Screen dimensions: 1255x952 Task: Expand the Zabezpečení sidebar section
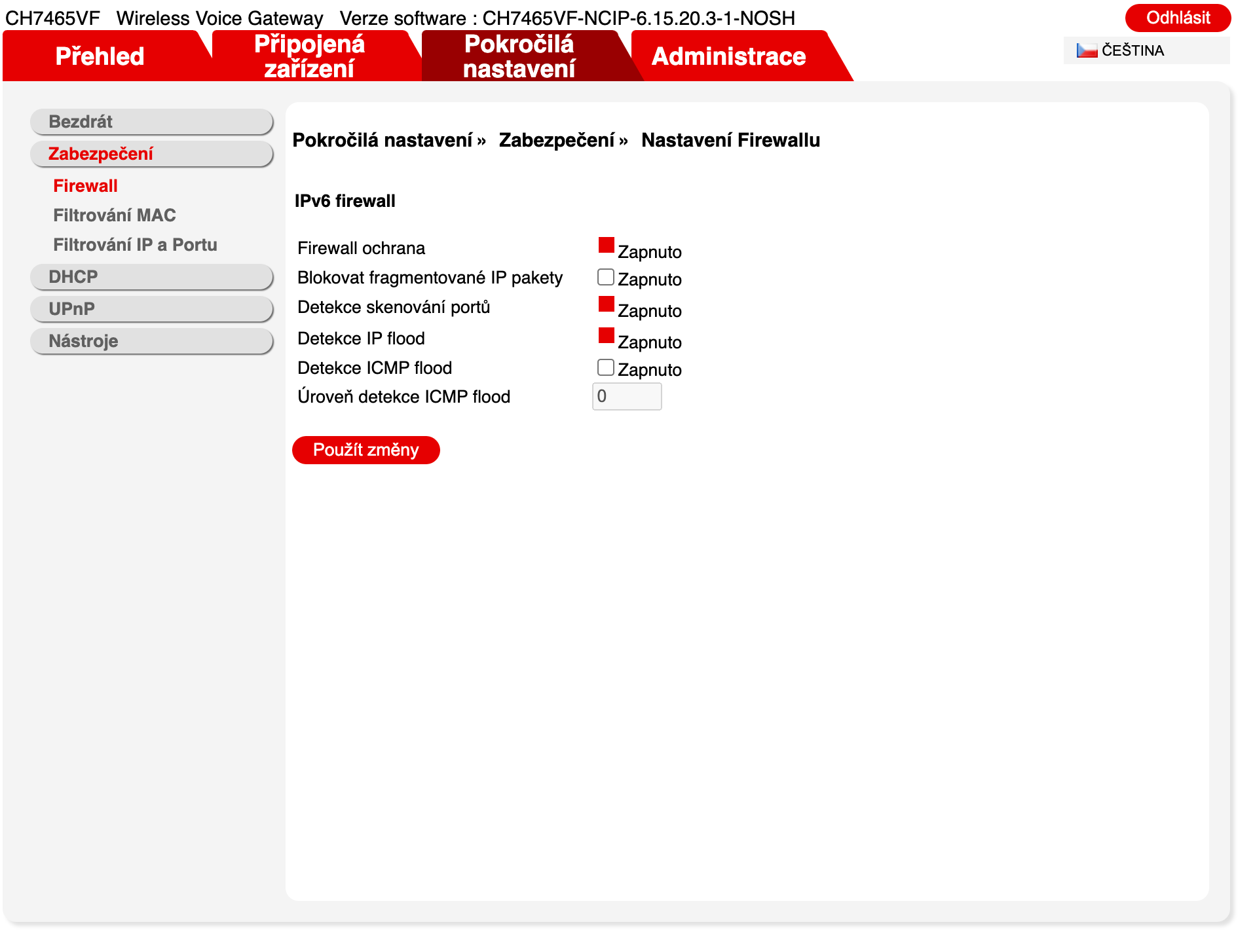click(x=151, y=154)
